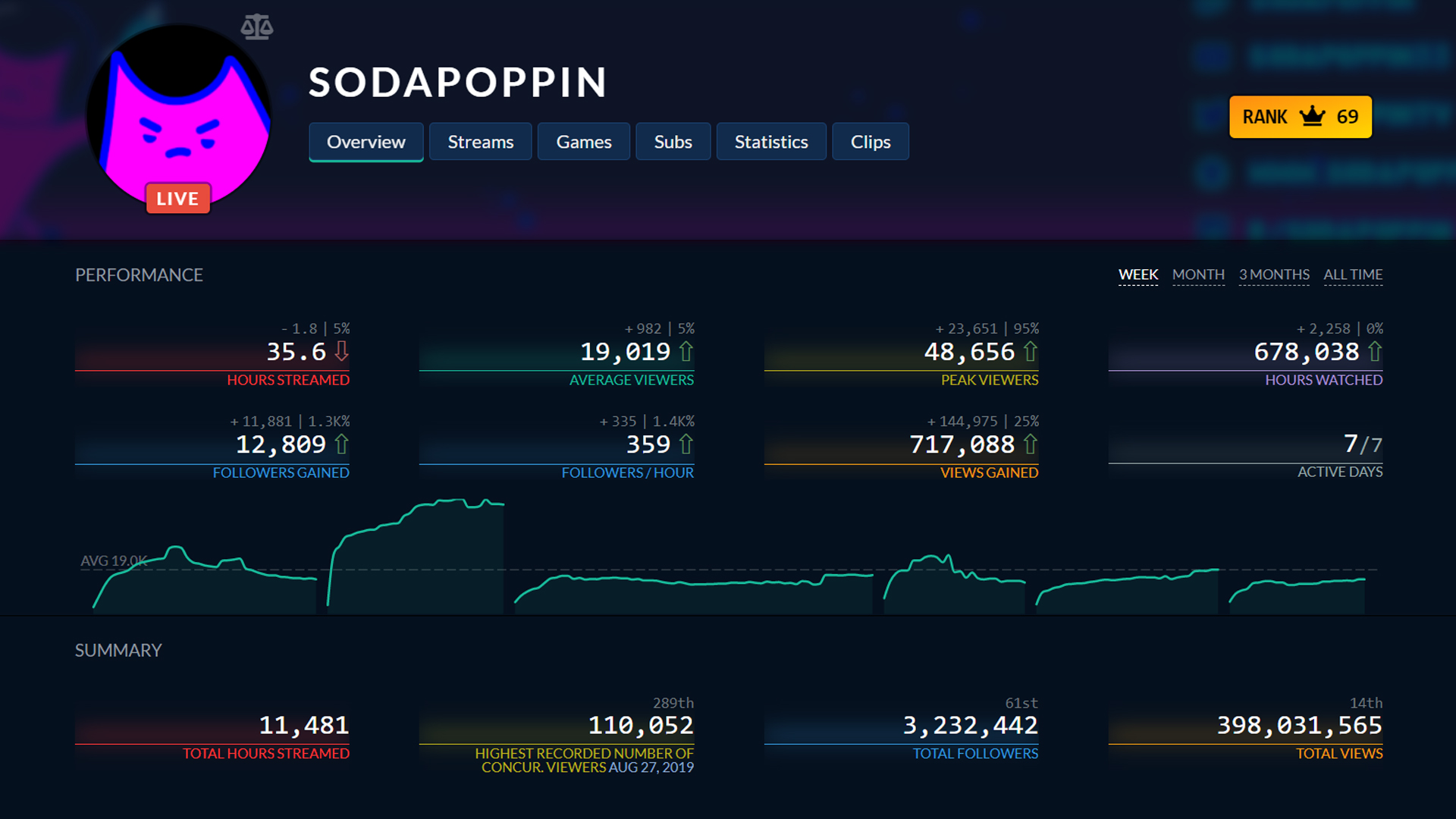Click the +144,975 | 25% change text
Image resolution: width=1456 pixels, height=819 pixels.
coord(983,421)
